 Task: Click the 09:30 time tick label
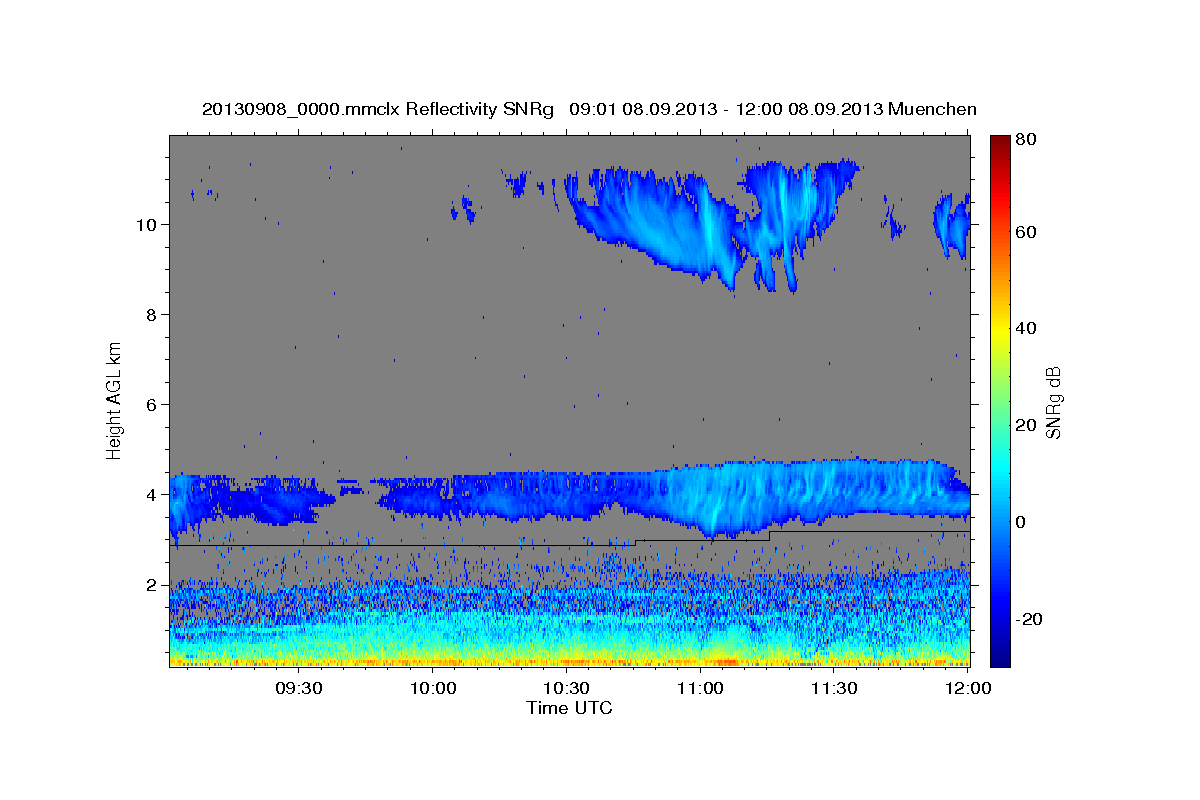pos(298,689)
